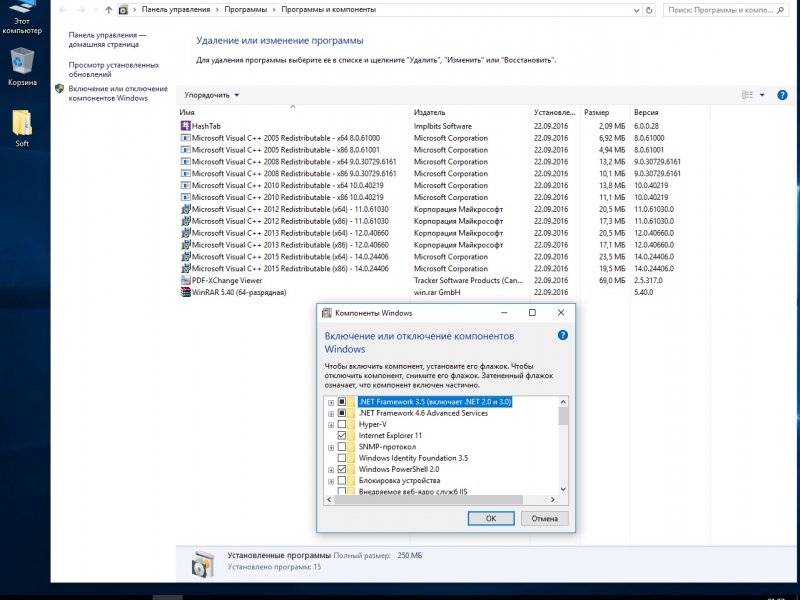Select the Internet Explorer 11 label in the list
The width and height of the screenshot is (800, 600).
(390, 436)
